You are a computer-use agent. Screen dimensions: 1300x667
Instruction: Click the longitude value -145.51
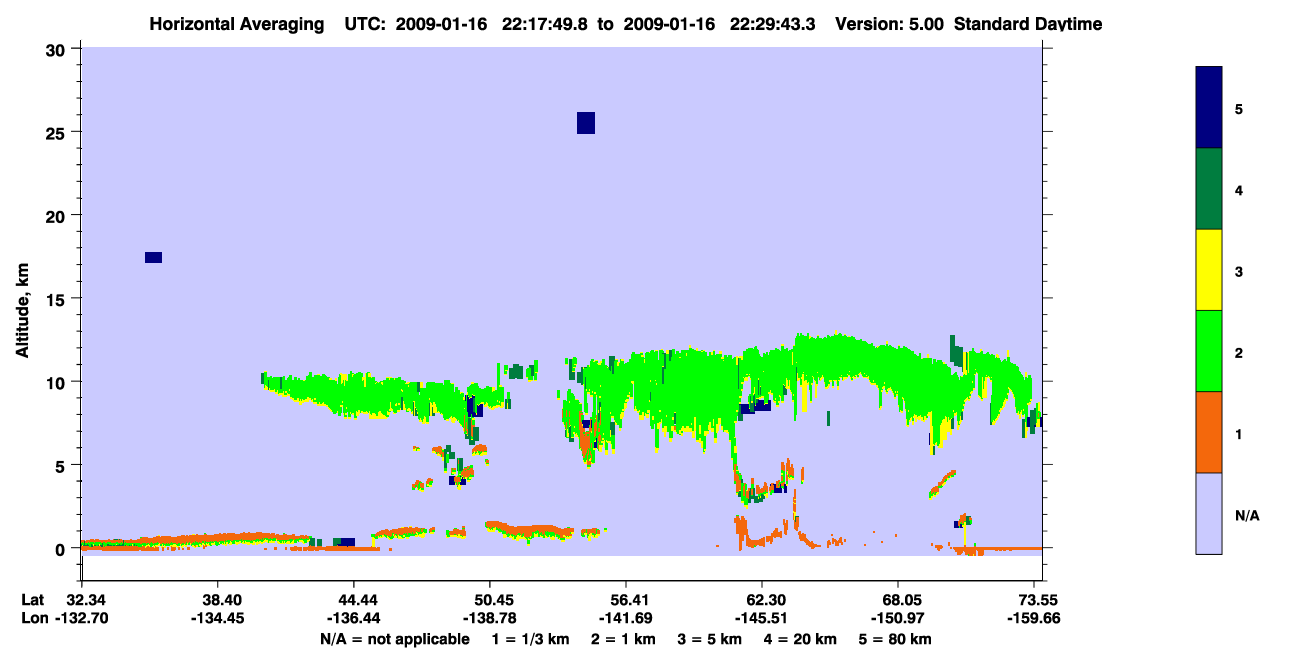pos(762,618)
